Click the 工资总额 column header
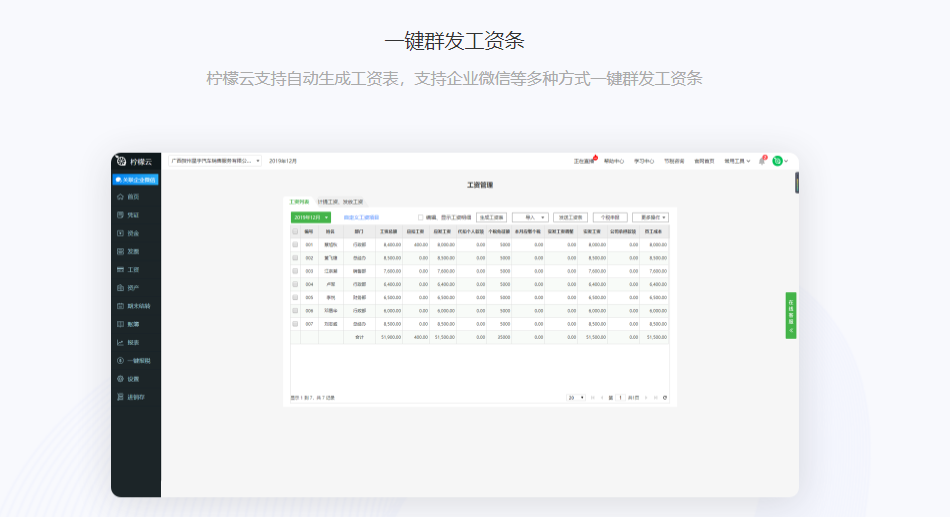Screen dimensions: 950x517 389,232
